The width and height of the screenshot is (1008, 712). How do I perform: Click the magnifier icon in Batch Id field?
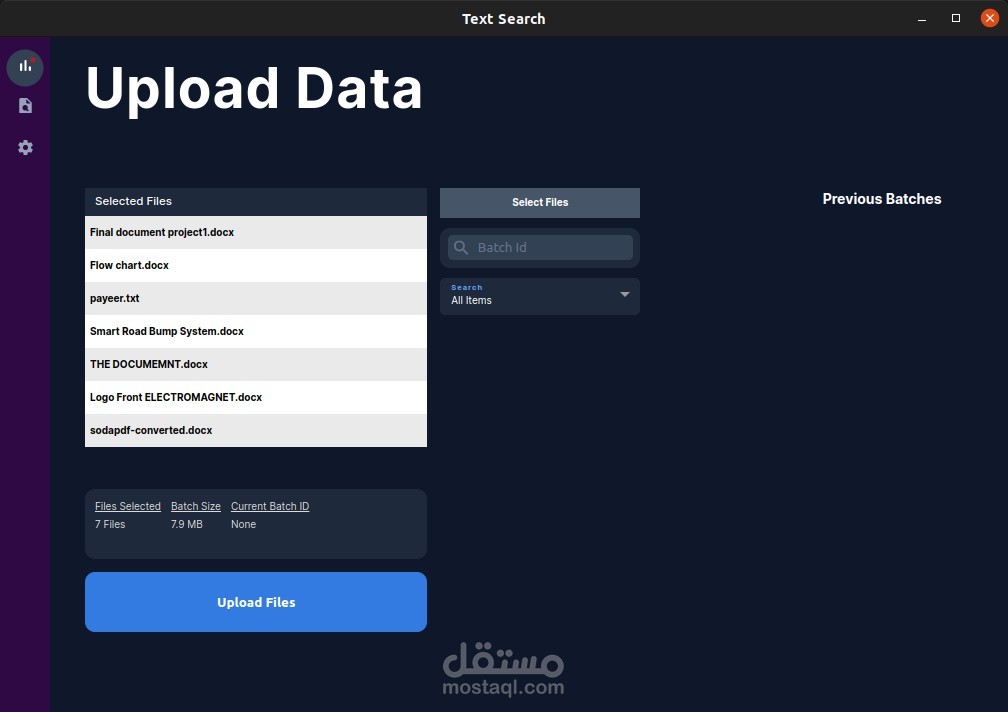coord(461,247)
